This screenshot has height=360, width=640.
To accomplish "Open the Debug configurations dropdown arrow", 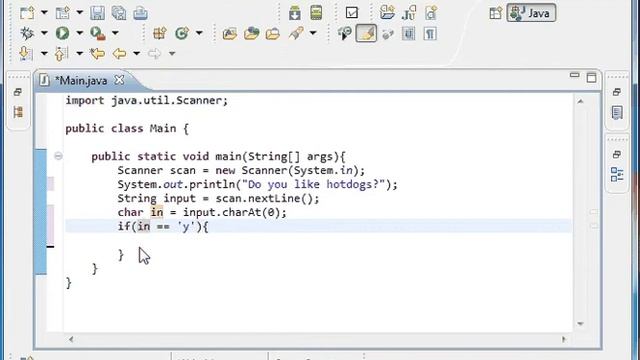I will 44,33.
